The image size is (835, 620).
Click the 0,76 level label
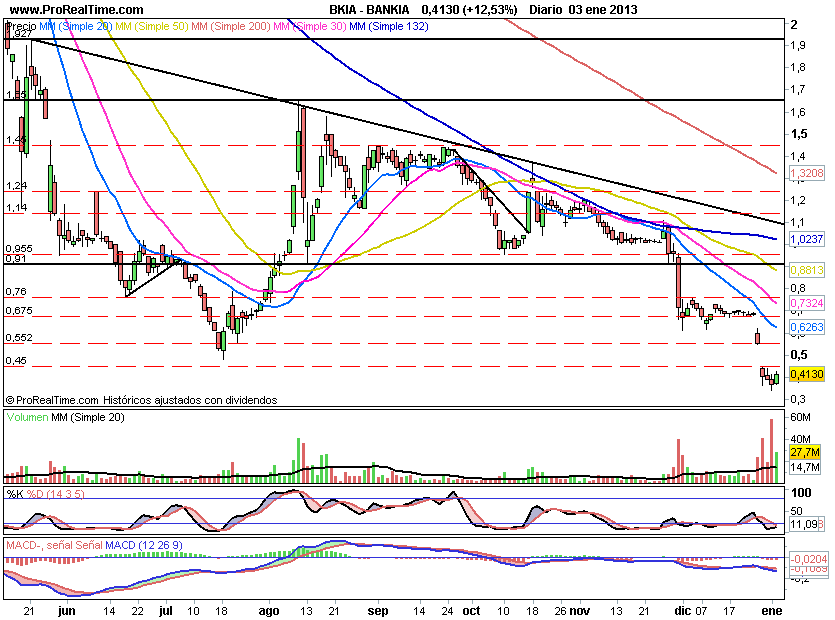tap(16, 291)
